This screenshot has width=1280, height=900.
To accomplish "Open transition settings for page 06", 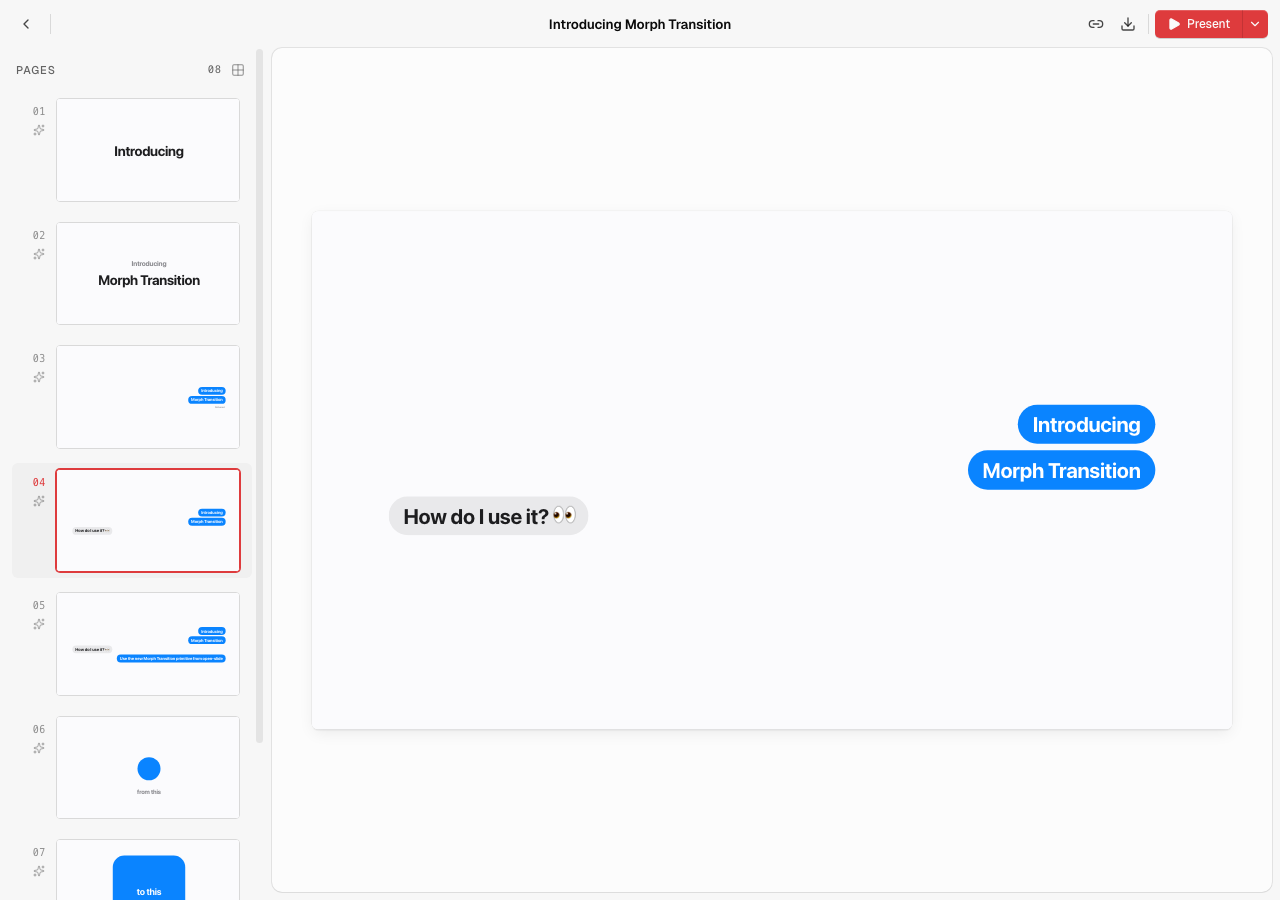I will point(39,748).
